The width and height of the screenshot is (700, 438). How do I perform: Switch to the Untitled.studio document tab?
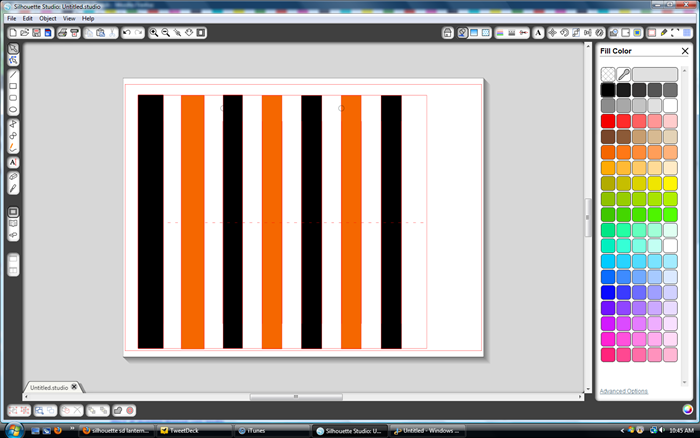point(49,387)
